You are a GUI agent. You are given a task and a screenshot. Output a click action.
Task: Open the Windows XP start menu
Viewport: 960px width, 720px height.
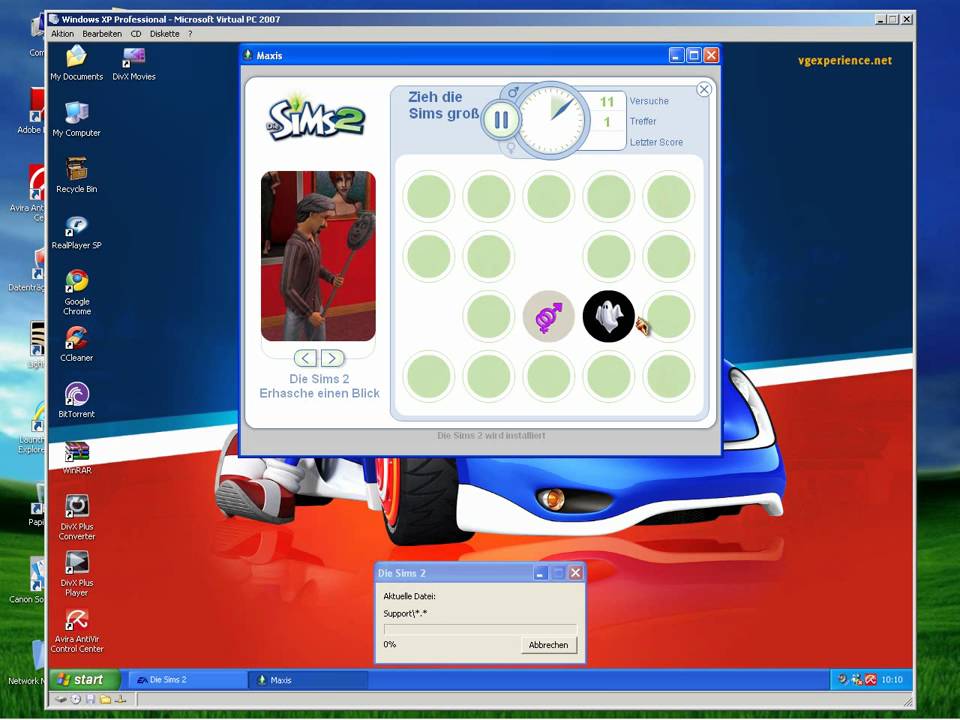coord(84,680)
